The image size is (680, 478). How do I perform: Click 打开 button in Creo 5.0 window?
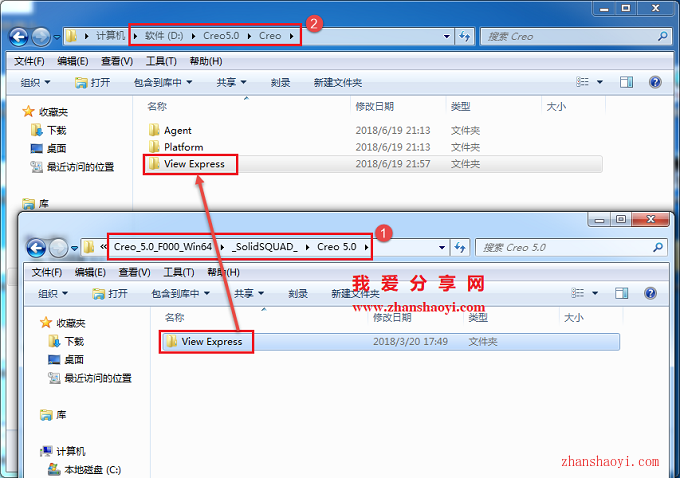[110, 294]
